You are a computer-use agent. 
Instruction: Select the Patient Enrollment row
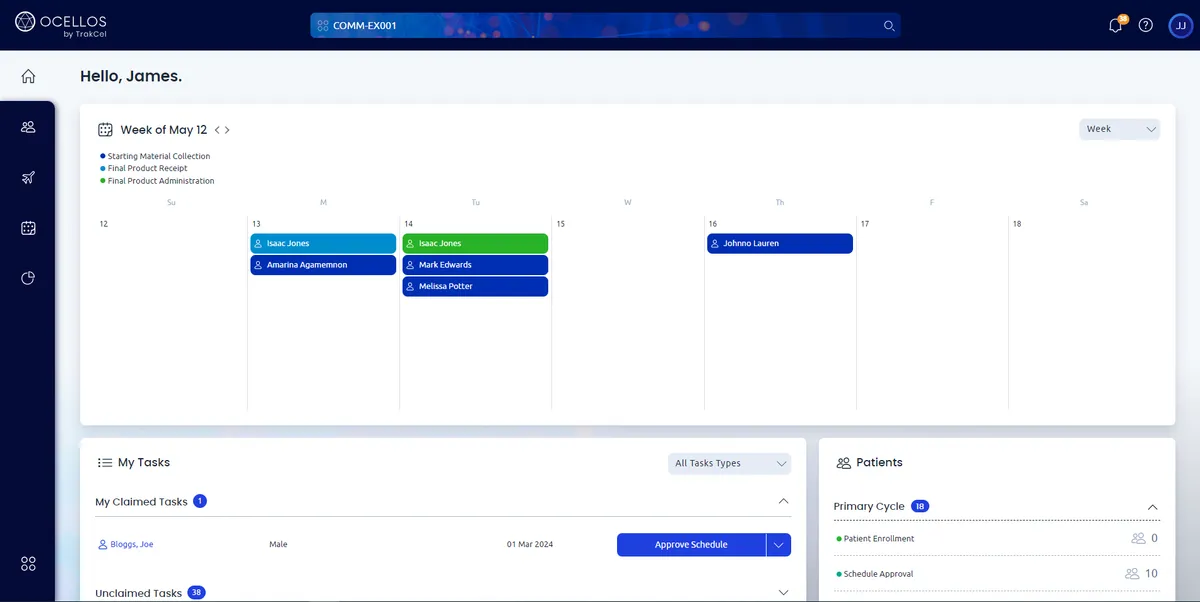[x=997, y=538]
